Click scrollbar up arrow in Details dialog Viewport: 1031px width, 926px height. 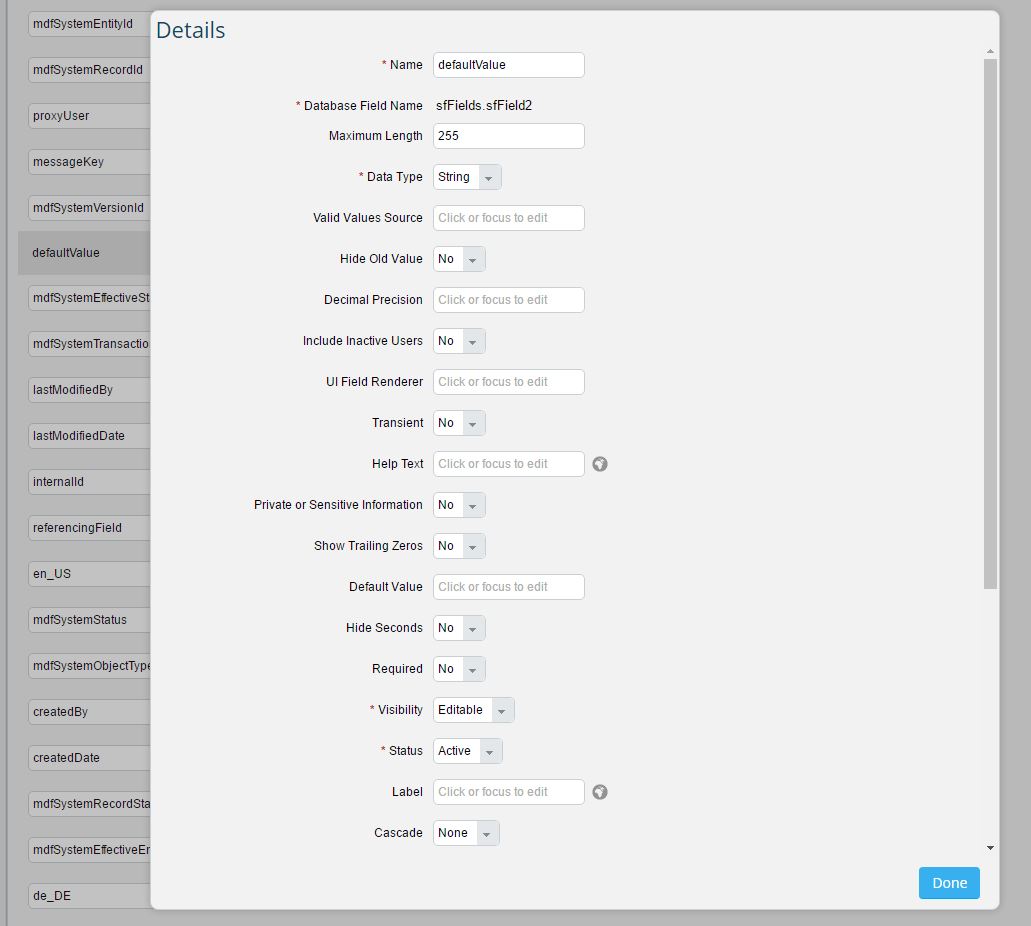coord(990,51)
